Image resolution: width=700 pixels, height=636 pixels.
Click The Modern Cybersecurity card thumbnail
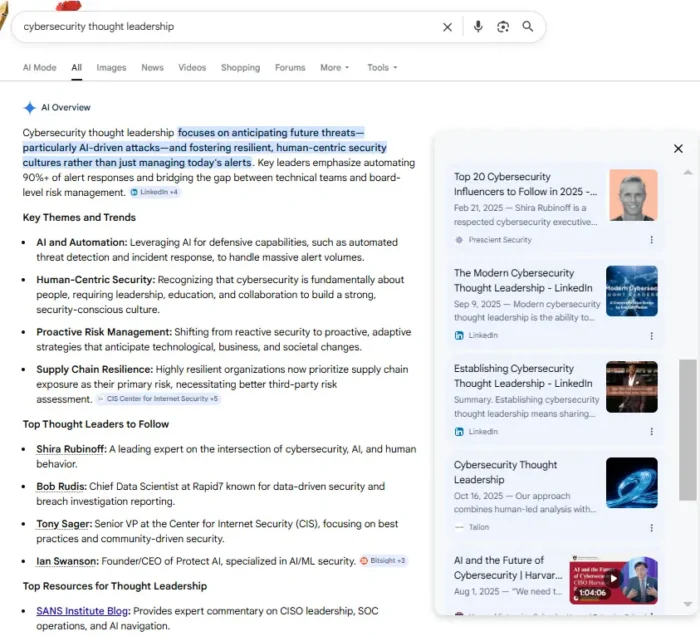[632, 291]
